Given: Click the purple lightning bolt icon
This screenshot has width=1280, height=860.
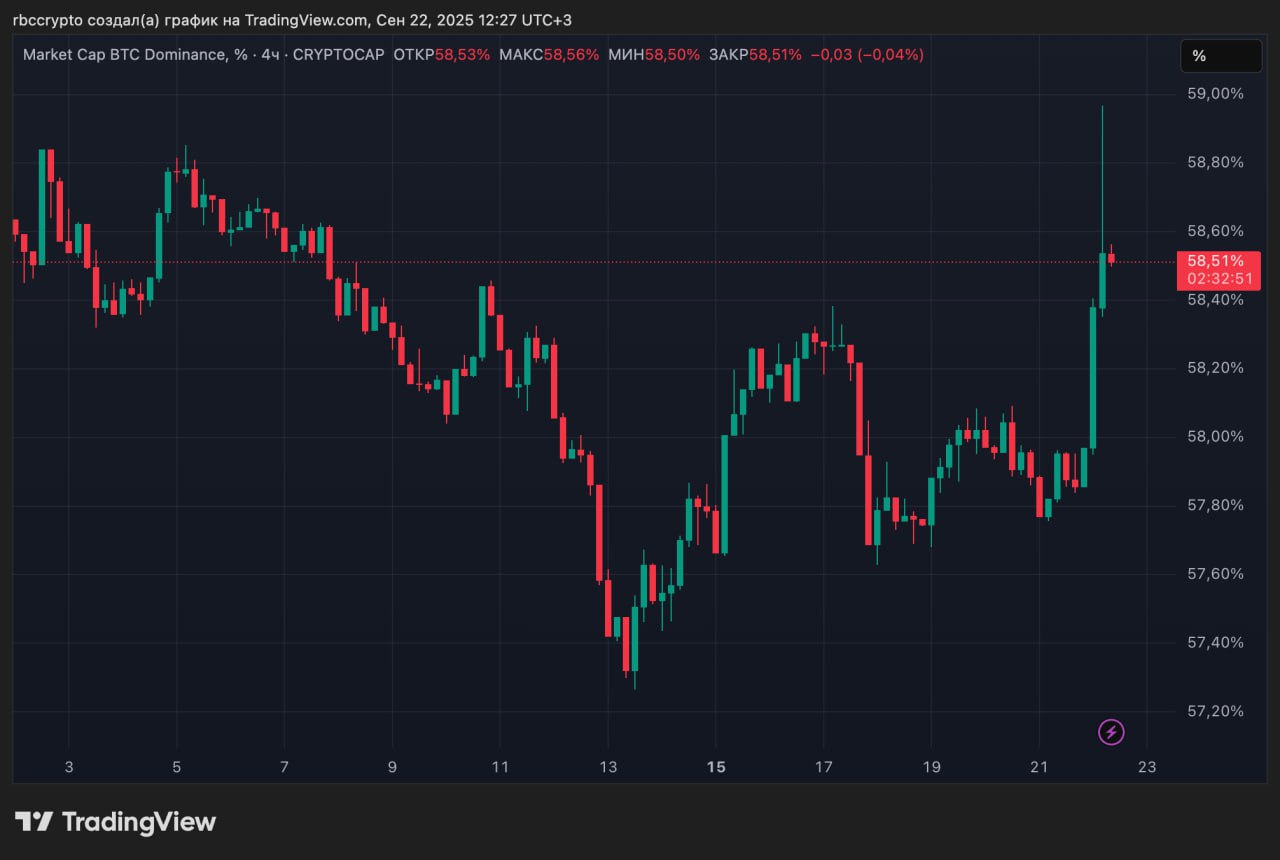Looking at the screenshot, I should pos(1111,732).
